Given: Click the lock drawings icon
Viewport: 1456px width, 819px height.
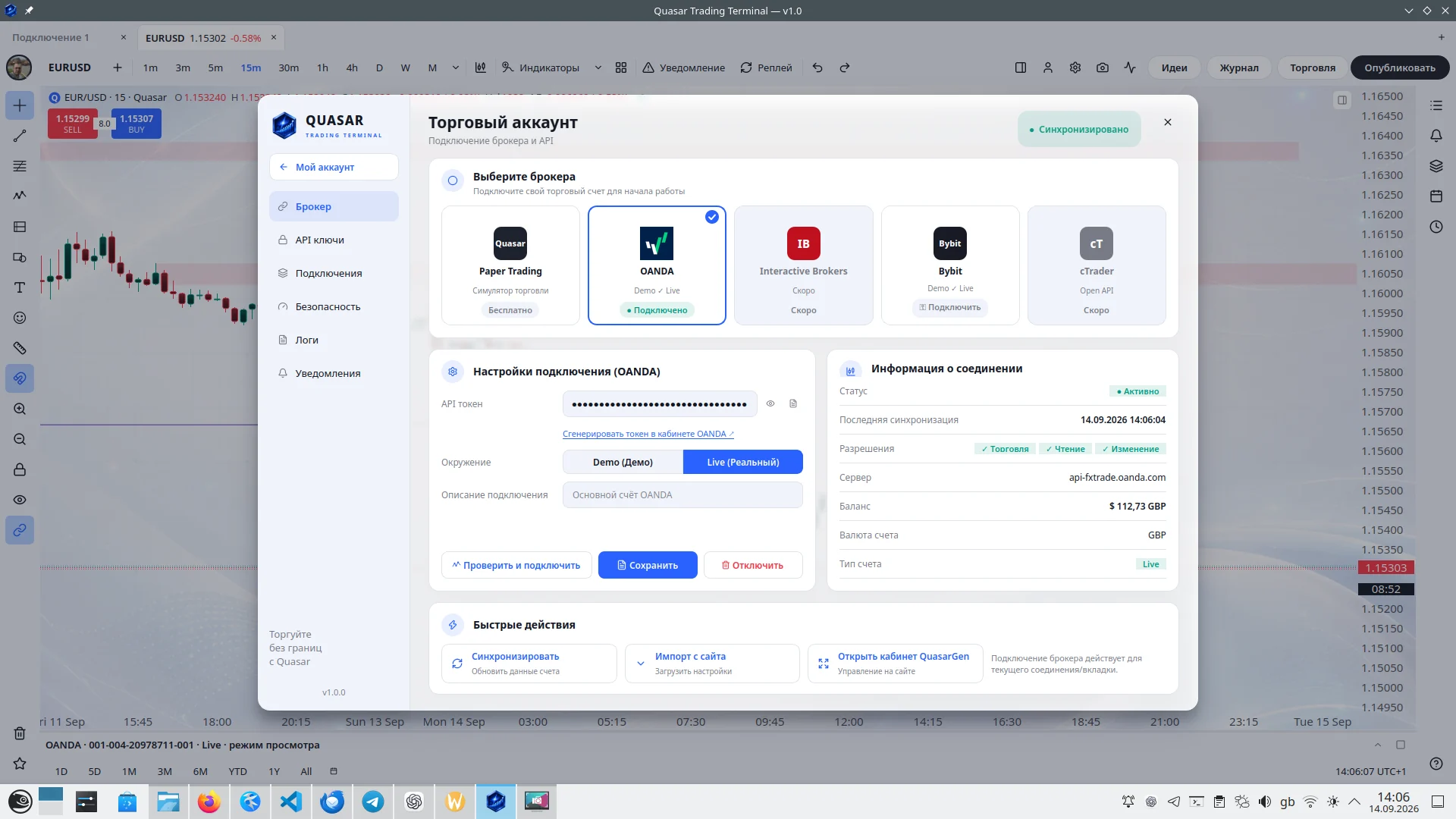Looking at the screenshot, I should pos(20,469).
